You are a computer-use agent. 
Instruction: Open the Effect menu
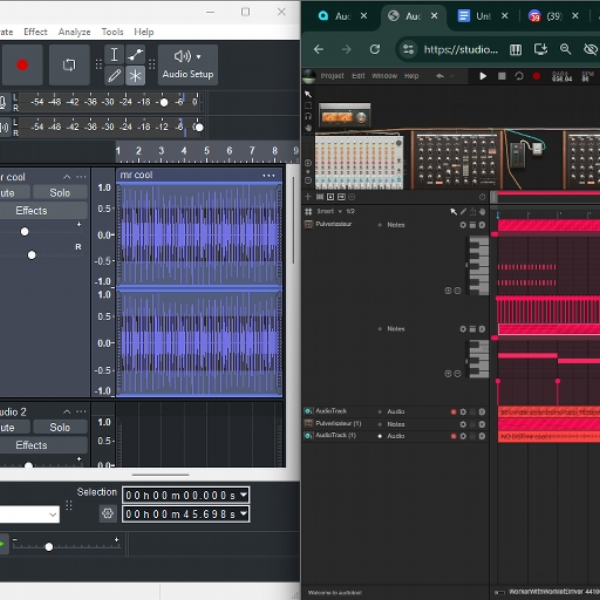coord(36,32)
